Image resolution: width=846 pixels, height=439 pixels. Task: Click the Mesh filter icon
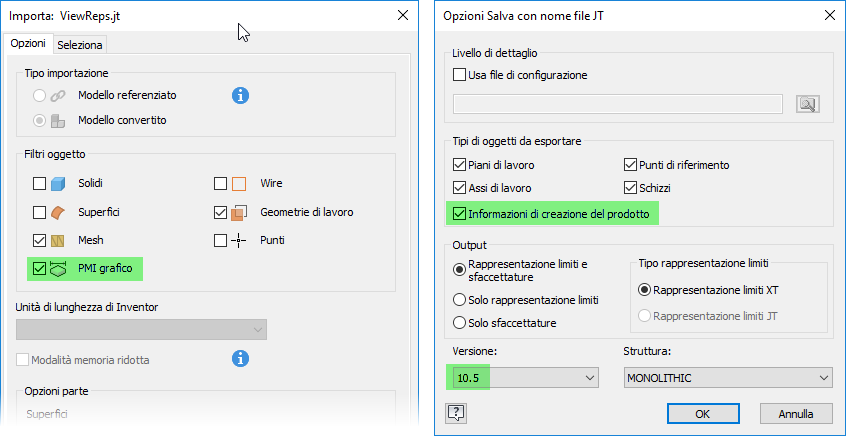pyautogui.click(x=59, y=240)
